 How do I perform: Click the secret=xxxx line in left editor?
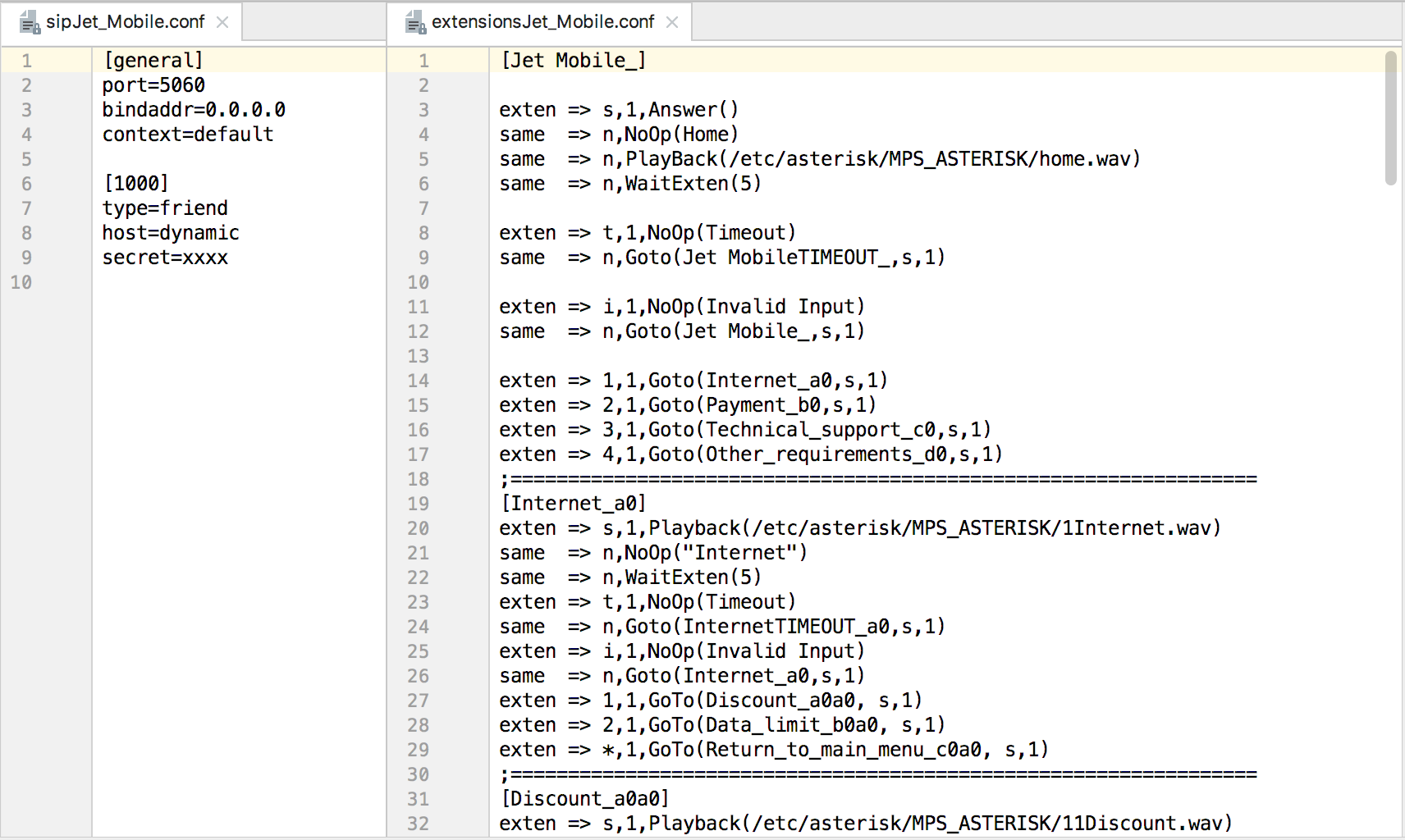pos(165,258)
